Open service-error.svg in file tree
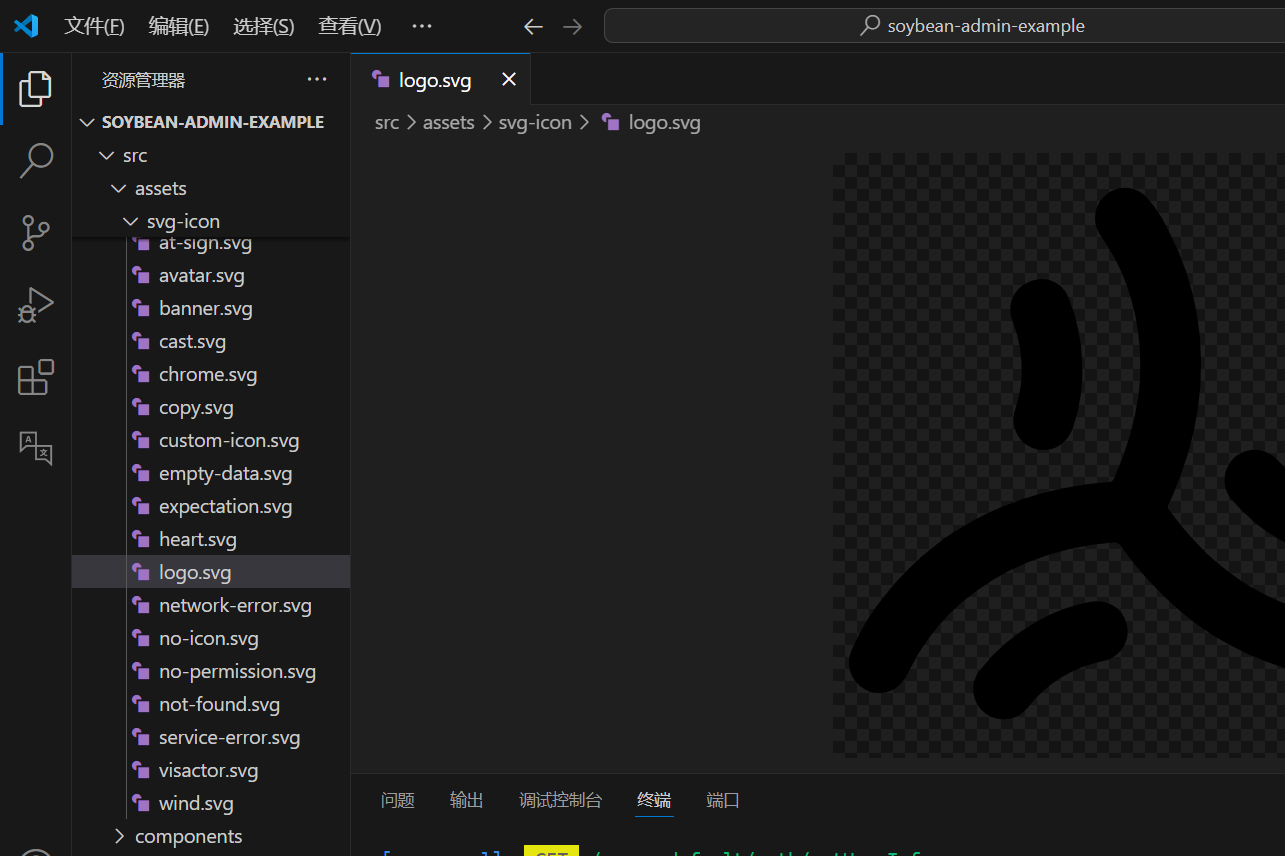 click(212, 737)
